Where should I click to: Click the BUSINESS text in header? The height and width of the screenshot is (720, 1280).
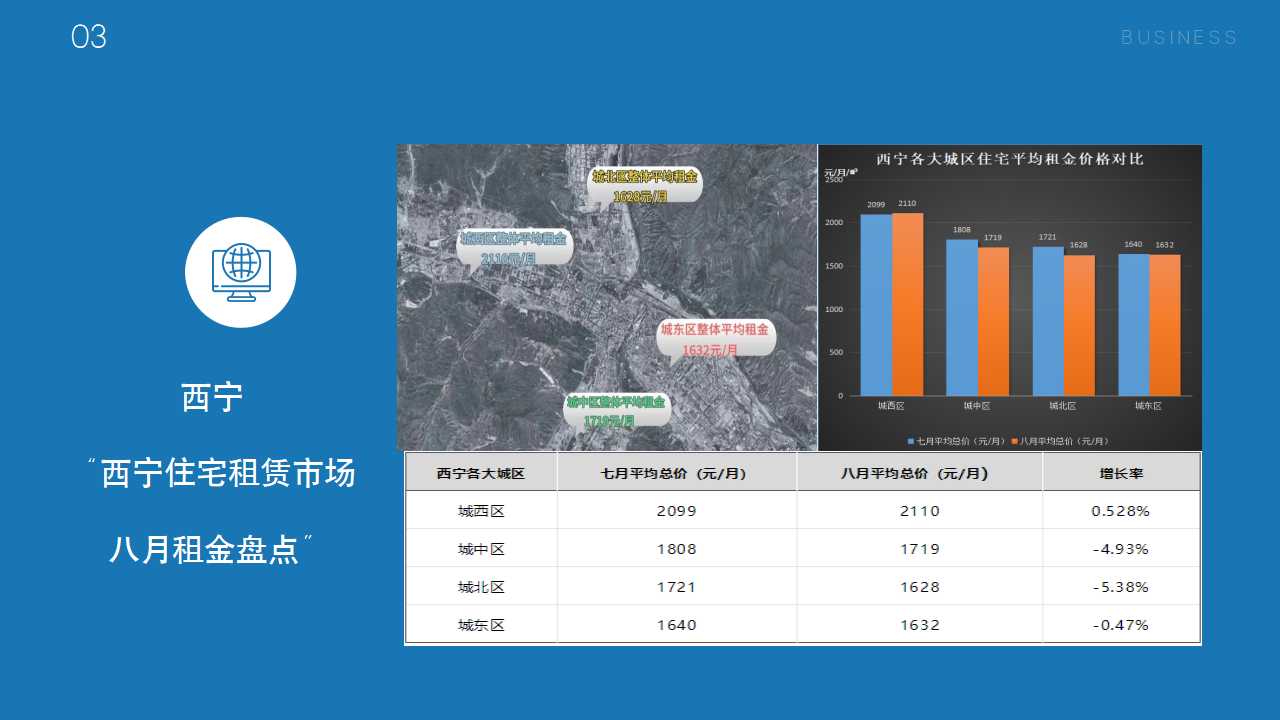[x=1179, y=38]
